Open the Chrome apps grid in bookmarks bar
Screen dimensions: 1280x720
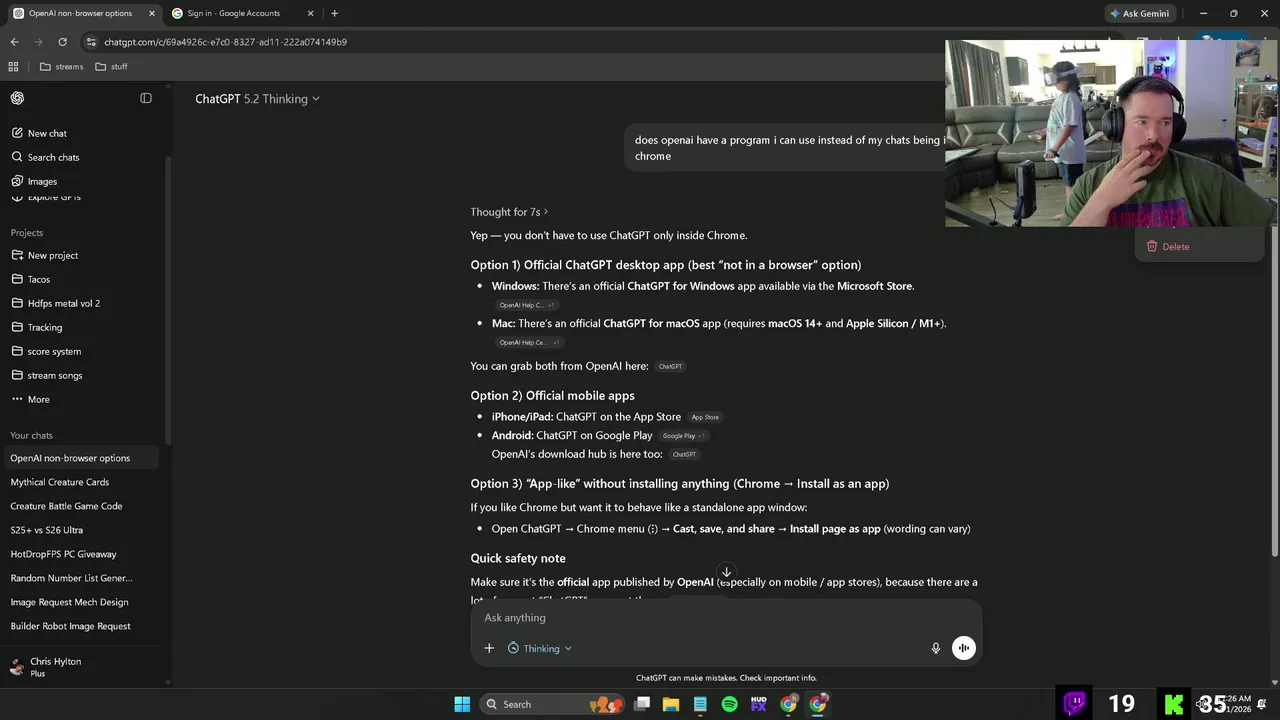click(x=13, y=67)
